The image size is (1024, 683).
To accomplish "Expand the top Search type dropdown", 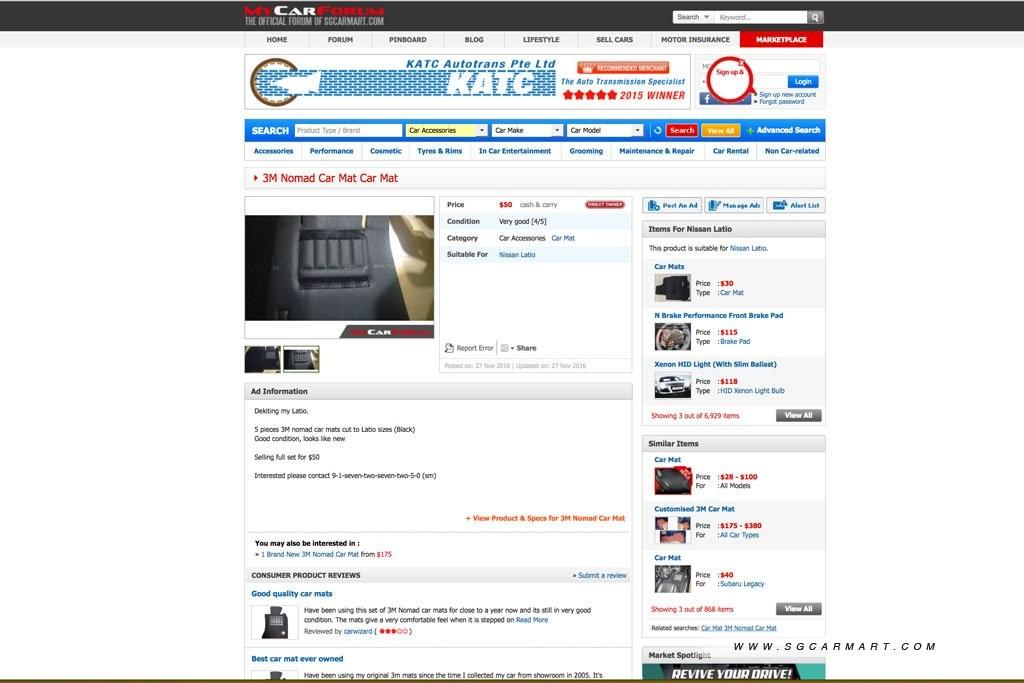I will (x=693, y=17).
